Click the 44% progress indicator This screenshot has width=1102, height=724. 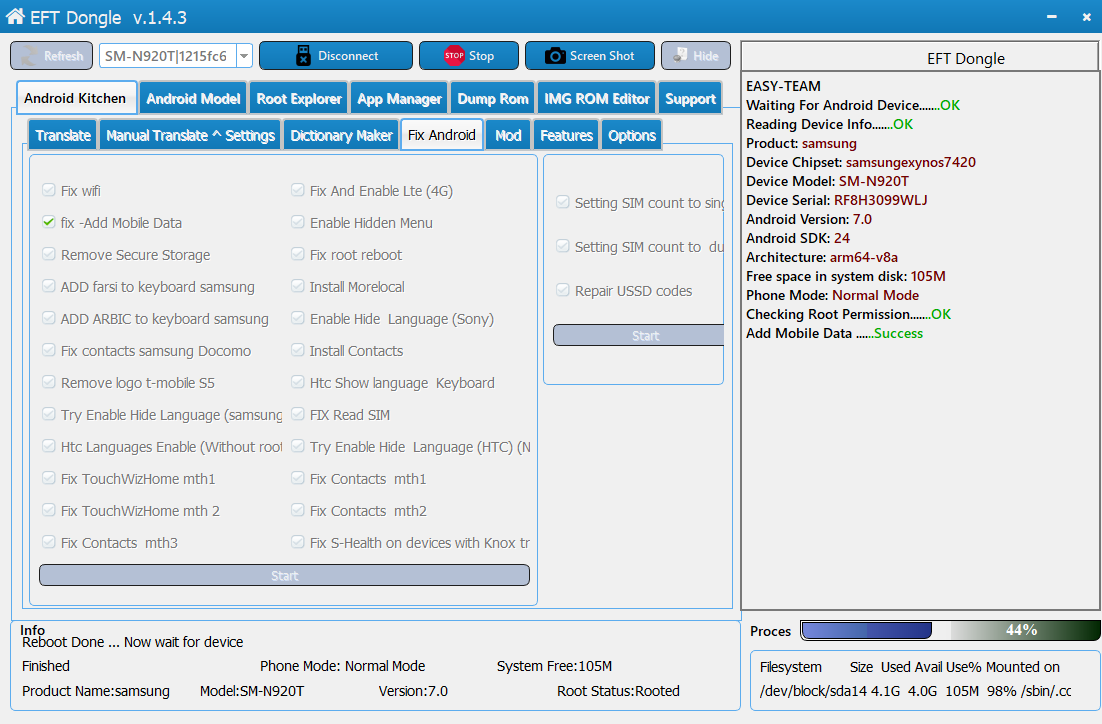click(x=1021, y=630)
